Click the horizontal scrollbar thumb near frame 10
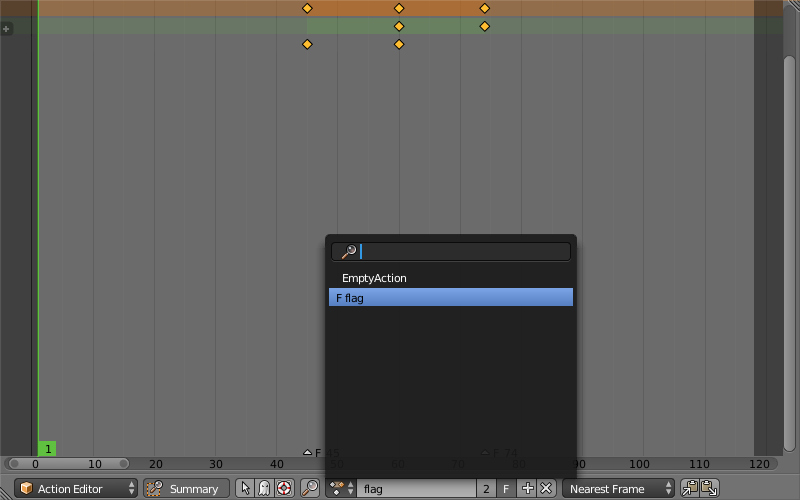This screenshot has height=500, width=800. [x=67, y=464]
